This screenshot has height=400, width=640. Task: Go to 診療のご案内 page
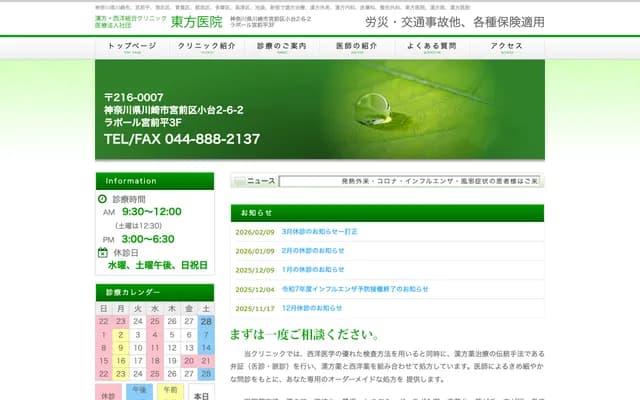coord(283,47)
